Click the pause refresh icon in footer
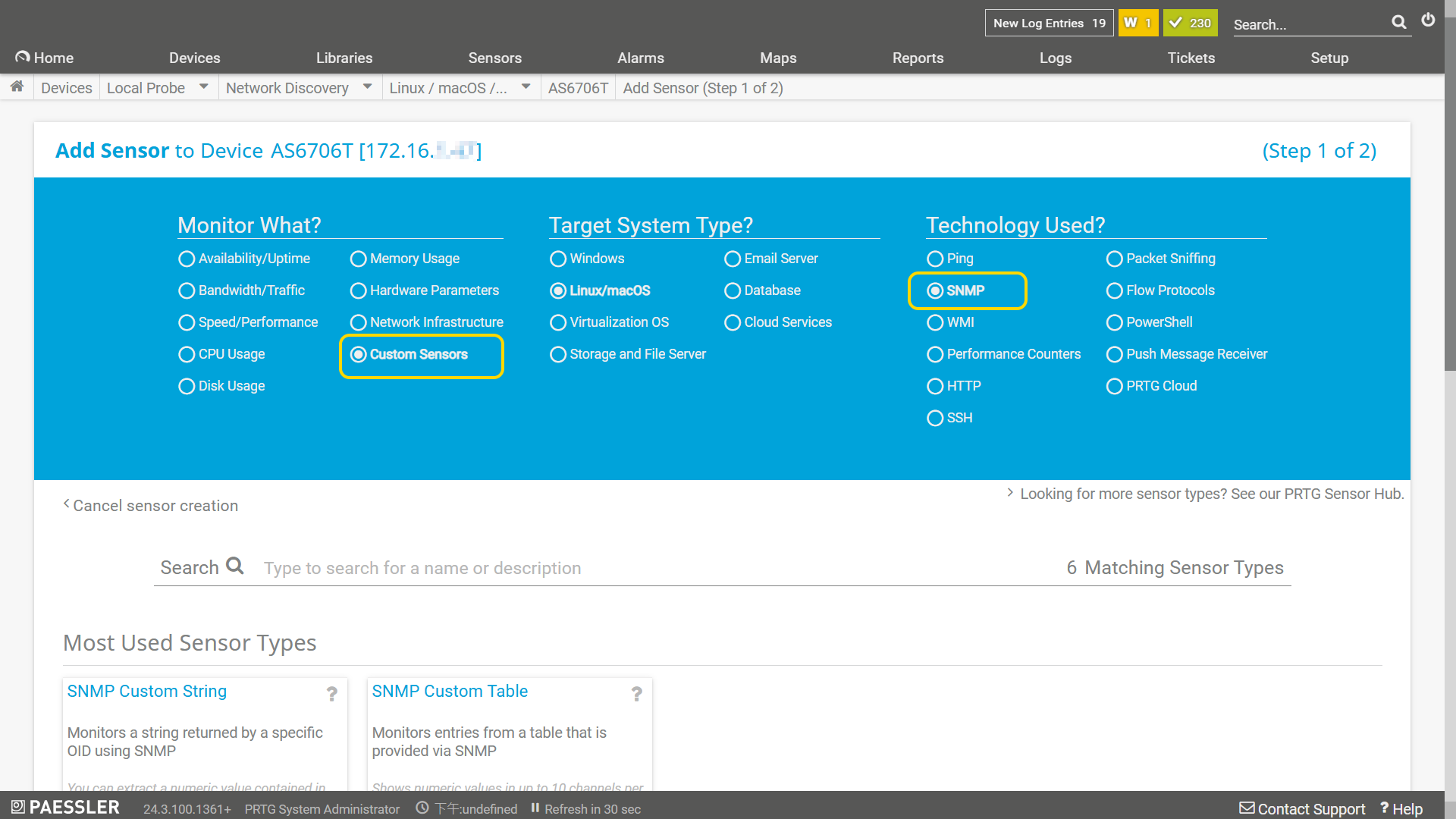The height and width of the screenshot is (819, 1456). pyautogui.click(x=535, y=808)
